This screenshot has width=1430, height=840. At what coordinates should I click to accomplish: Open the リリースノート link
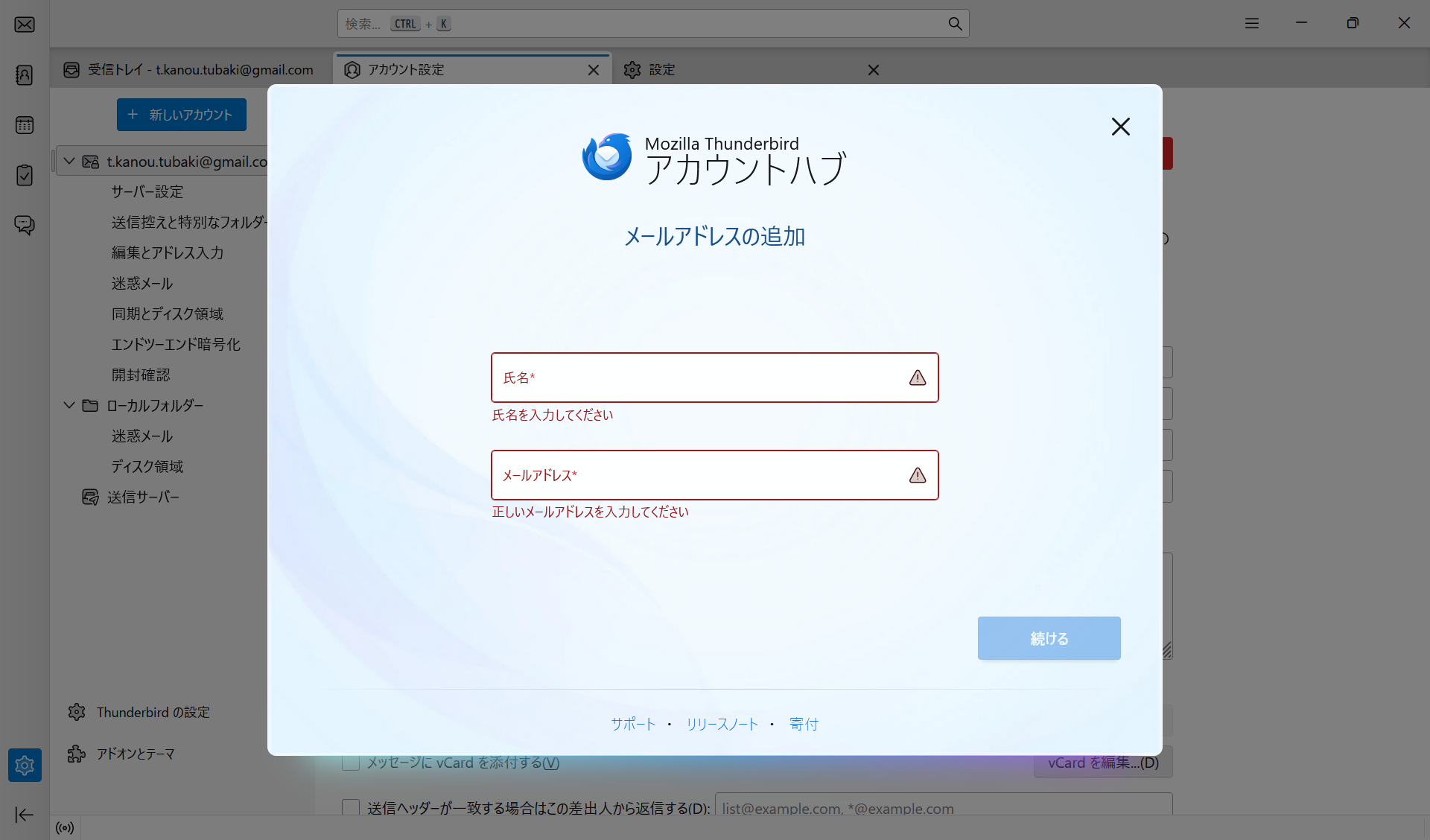pos(722,725)
